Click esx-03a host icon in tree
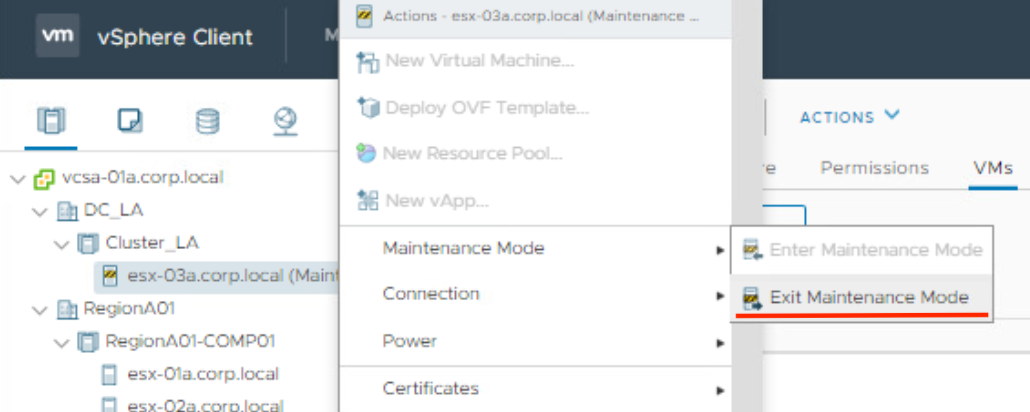Screen dimensions: 1030x412 click(x=110, y=275)
